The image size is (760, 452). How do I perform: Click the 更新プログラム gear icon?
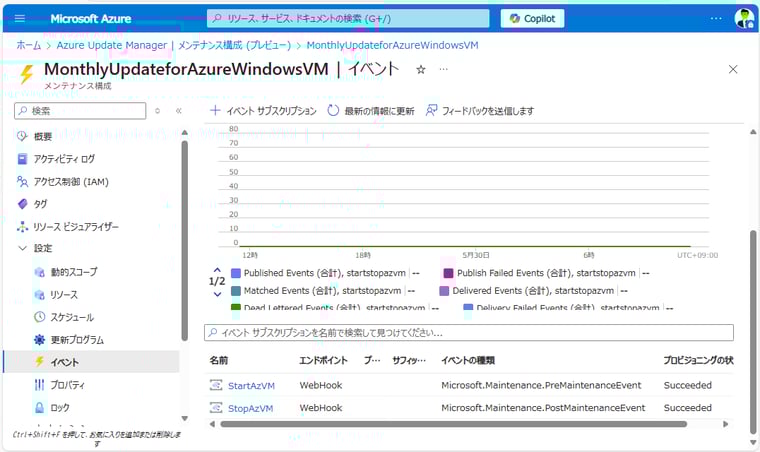point(40,340)
